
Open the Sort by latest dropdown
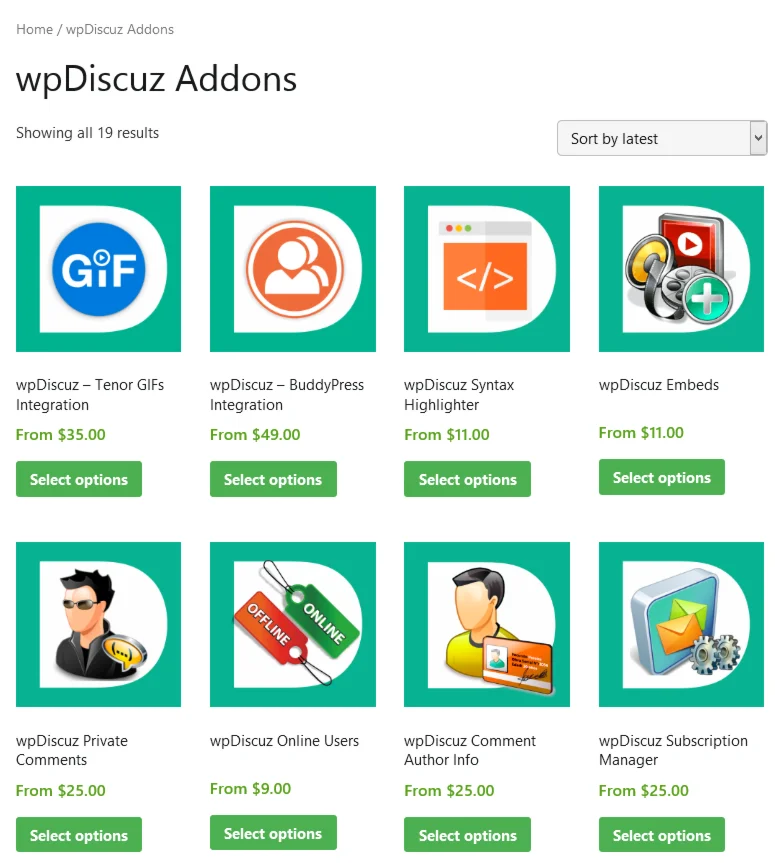662,138
